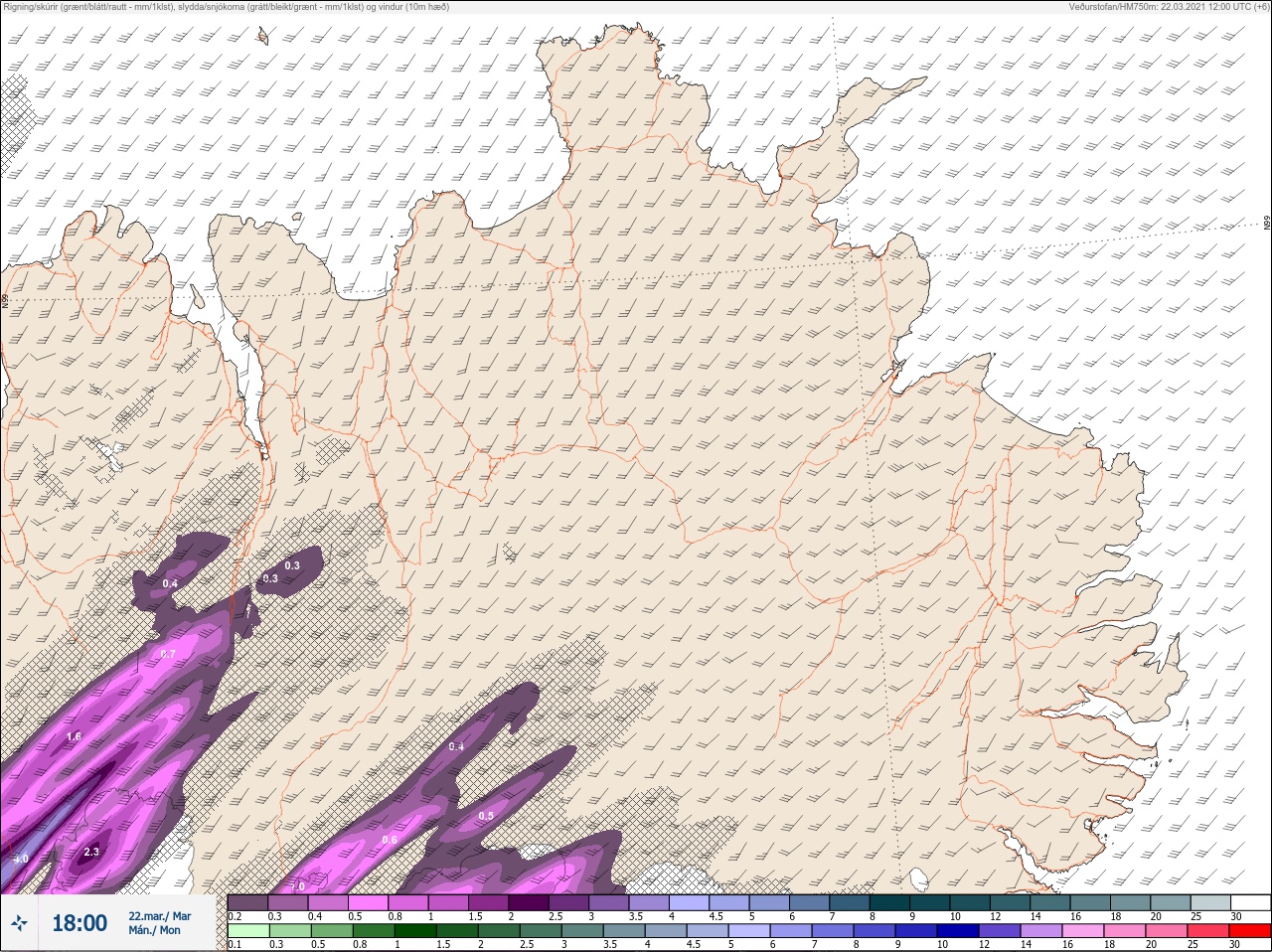The width and height of the screenshot is (1272, 952).
Task: Pick the palest green swatch starting the rain legend
Action: click(x=248, y=931)
